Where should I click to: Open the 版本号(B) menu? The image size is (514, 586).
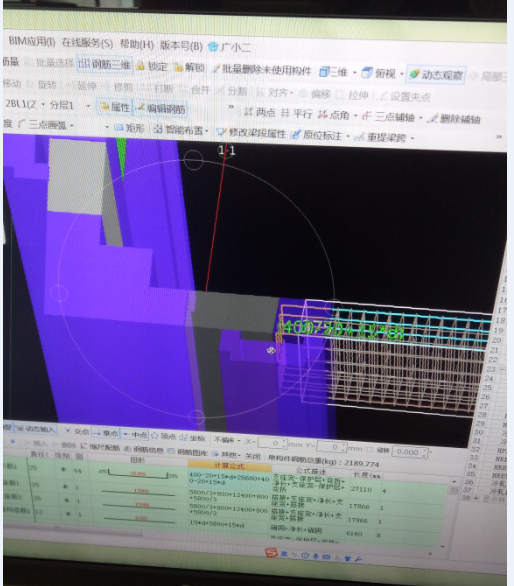click(x=181, y=46)
